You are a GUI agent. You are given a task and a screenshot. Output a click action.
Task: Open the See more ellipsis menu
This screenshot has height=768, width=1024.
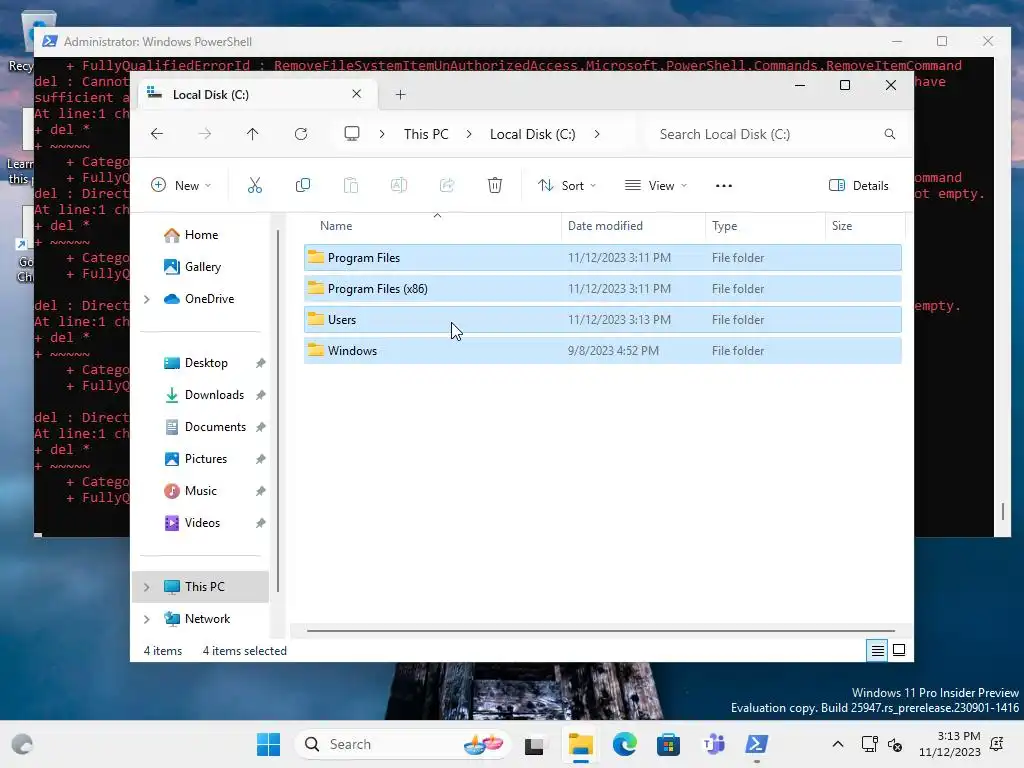[x=724, y=186]
